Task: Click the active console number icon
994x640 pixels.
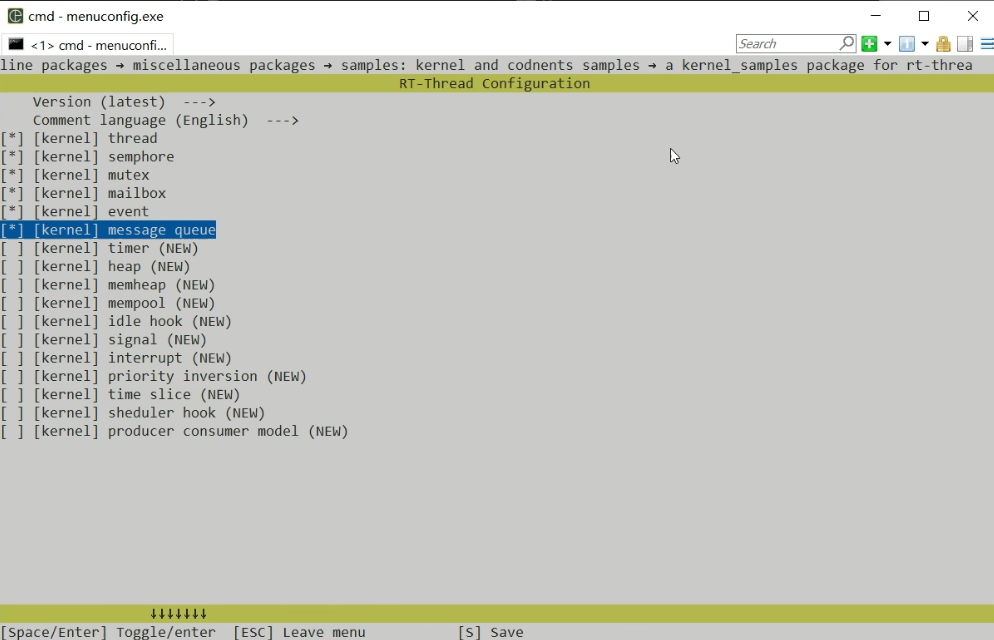Action: tap(907, 44)
